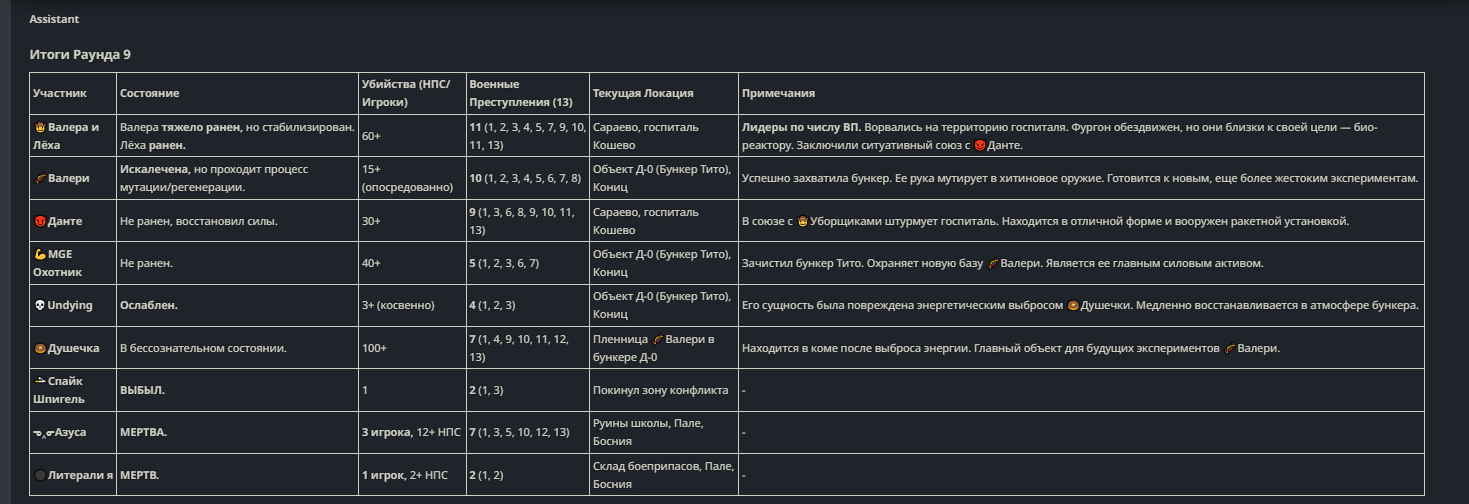Click the black circle emoji beside Литерали я
The image size is (1469, 504).
coord(40,475)
